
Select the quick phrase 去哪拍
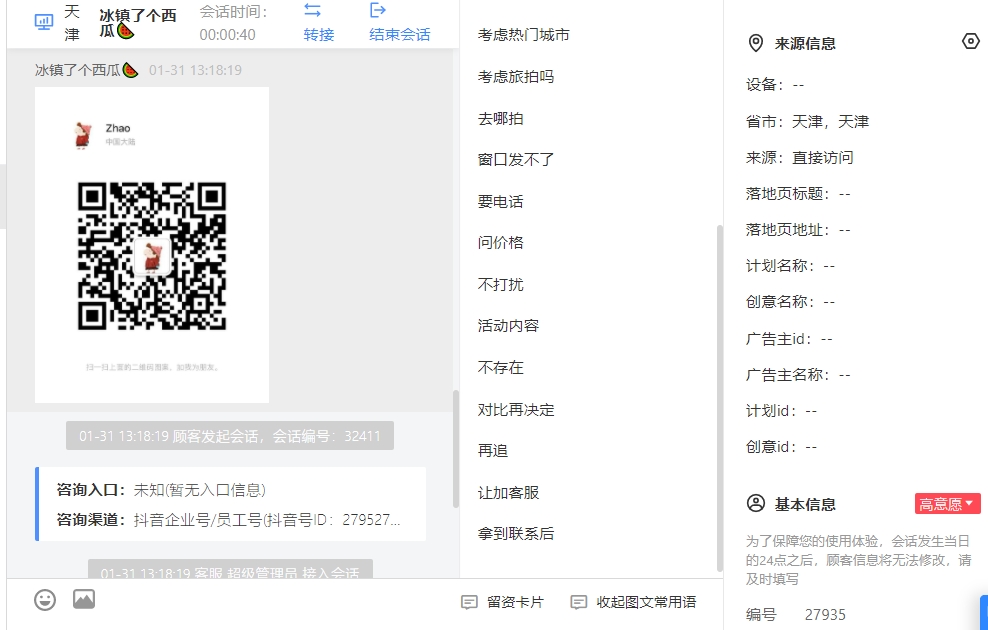pyautogui.click(x=500, y=118)
